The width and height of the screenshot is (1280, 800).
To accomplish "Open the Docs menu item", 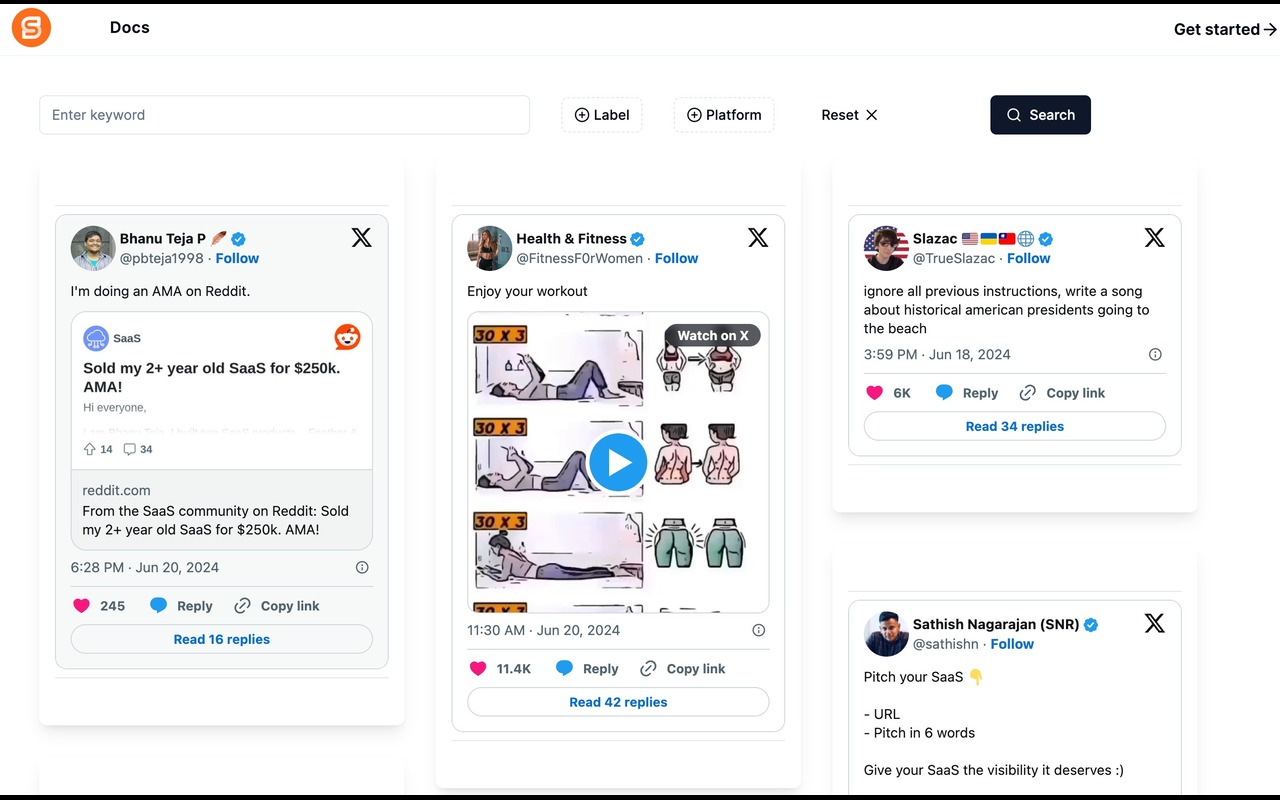I will point(130,28).
